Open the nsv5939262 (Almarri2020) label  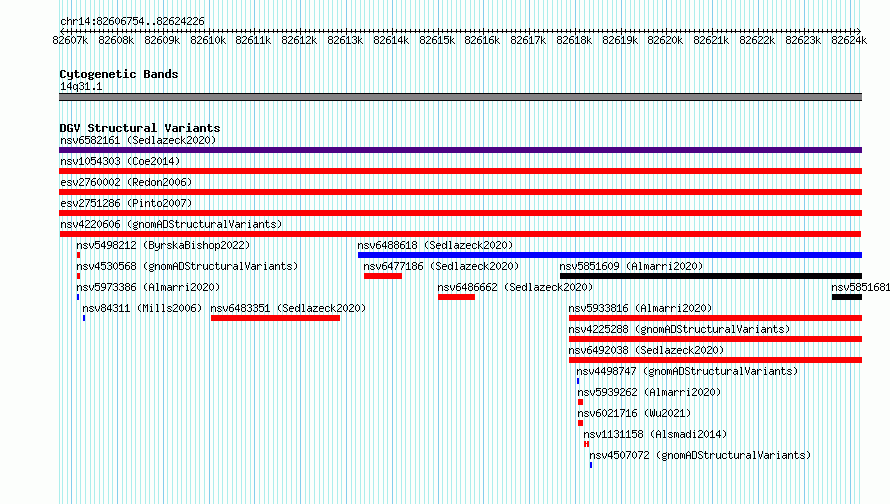click(x=649, y=392)
